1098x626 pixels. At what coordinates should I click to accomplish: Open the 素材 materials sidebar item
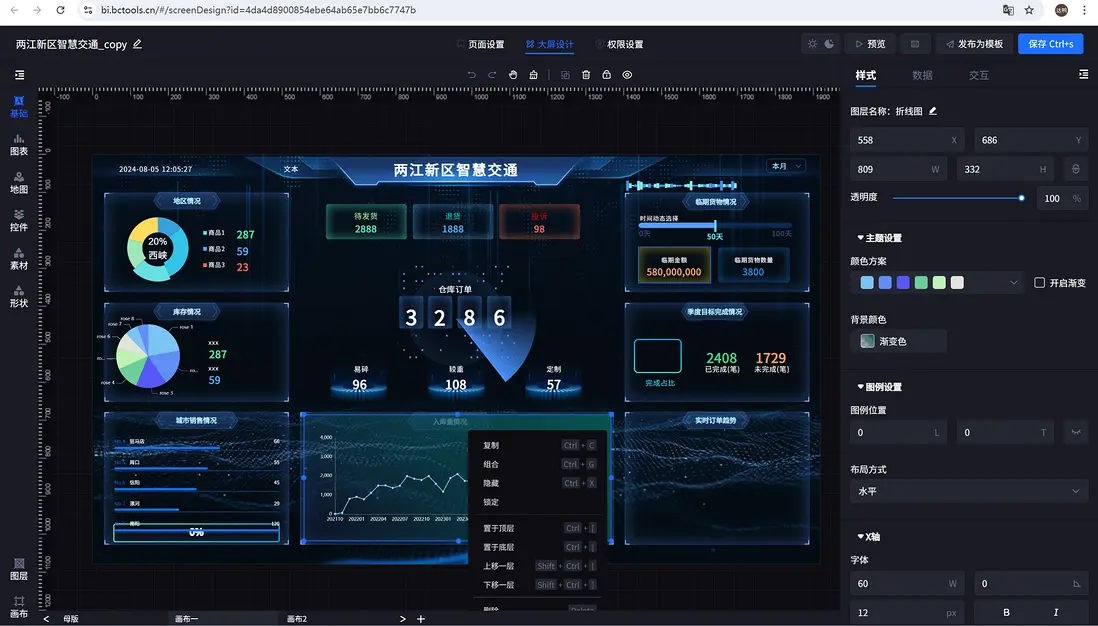[19, 259]
